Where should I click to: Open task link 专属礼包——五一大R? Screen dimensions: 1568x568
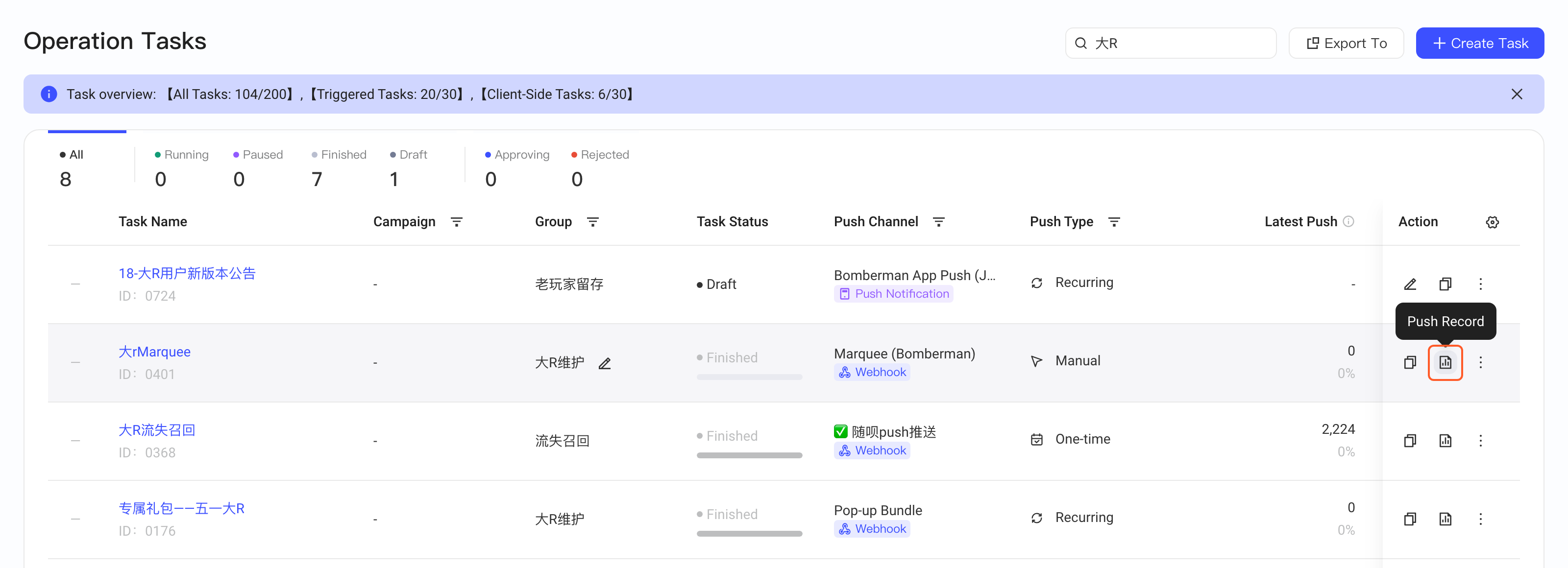click(181, 508)
